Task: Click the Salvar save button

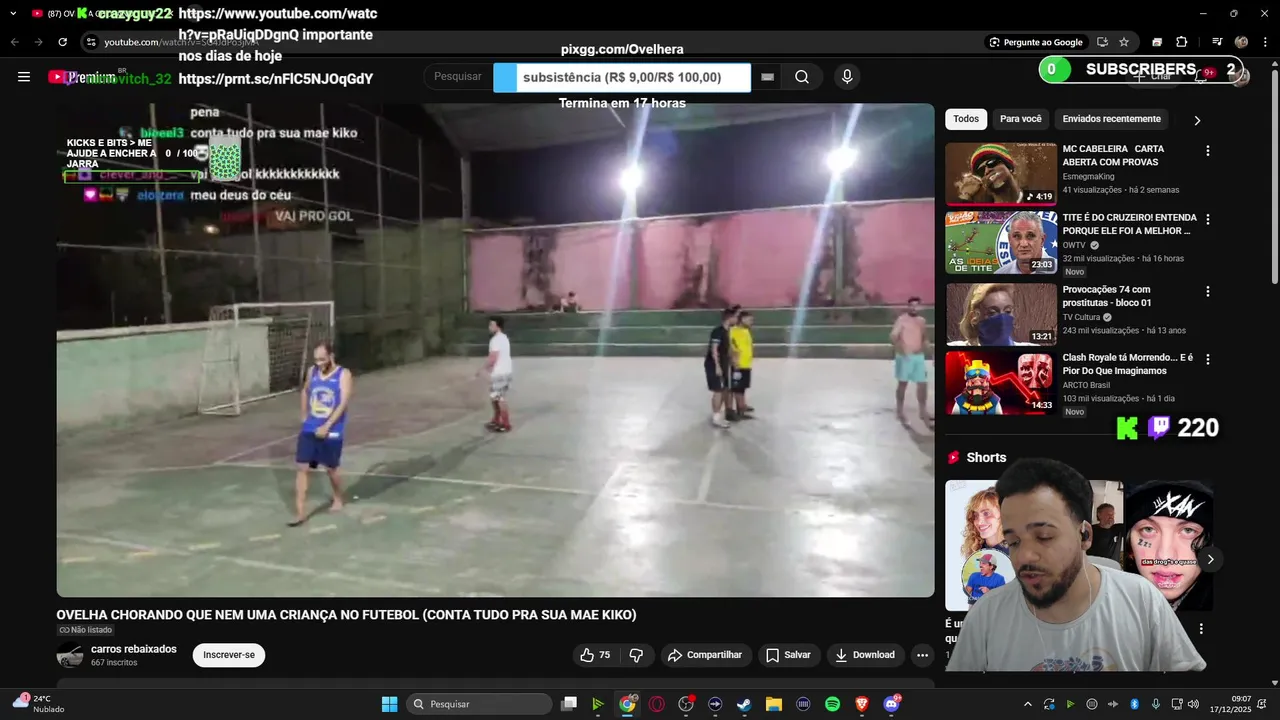Action: point(788,655)
